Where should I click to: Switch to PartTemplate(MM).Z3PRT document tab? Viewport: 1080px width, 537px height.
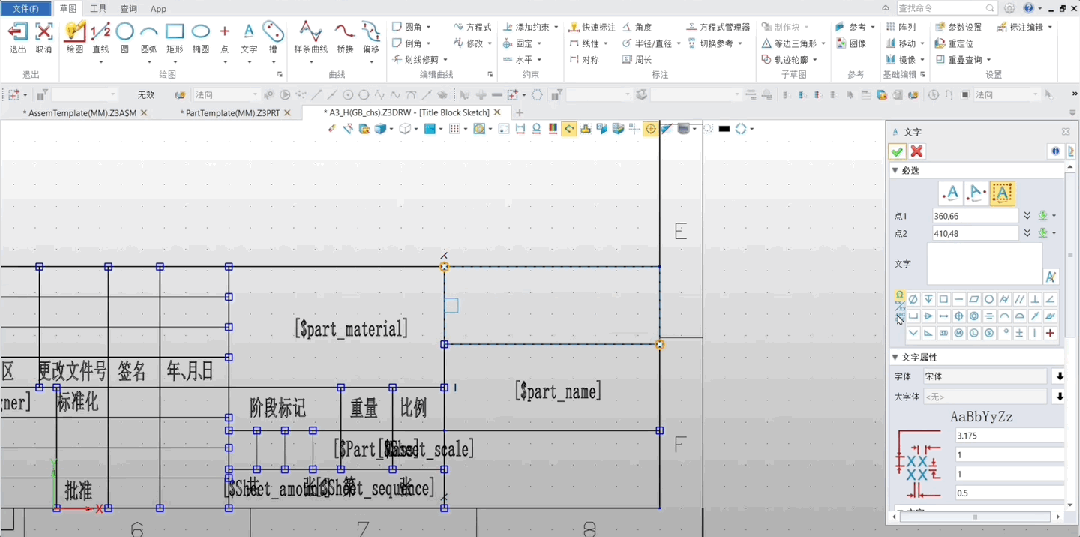[x=232, y=113]
